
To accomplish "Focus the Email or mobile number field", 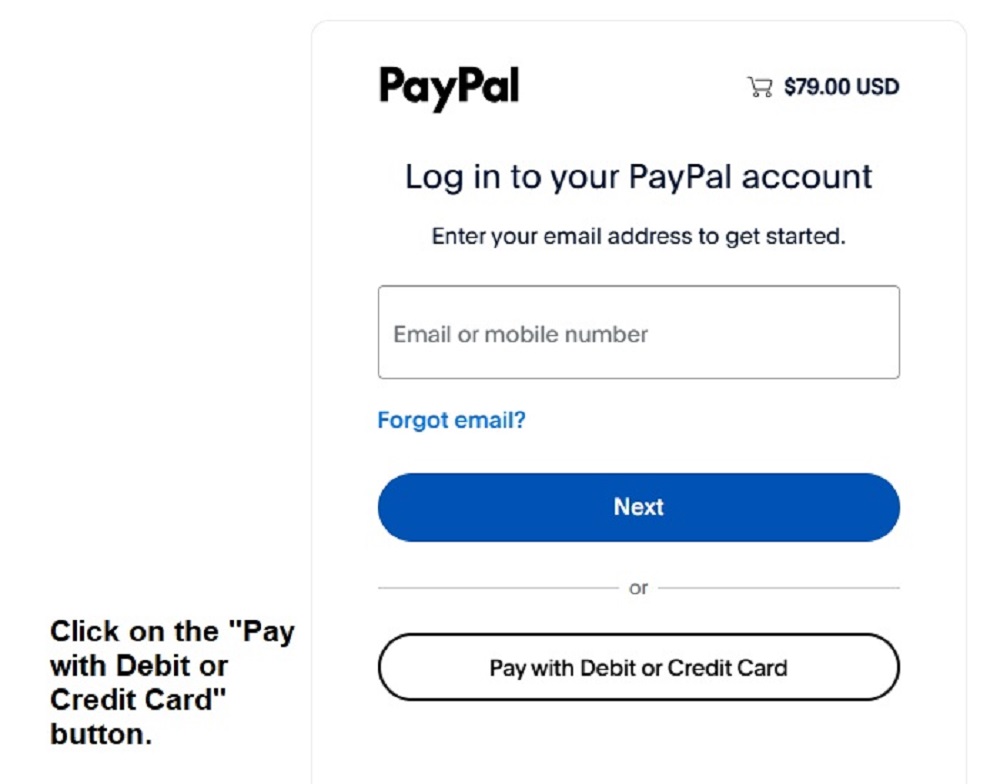I will pyautogui.click(x=638, y=333).
